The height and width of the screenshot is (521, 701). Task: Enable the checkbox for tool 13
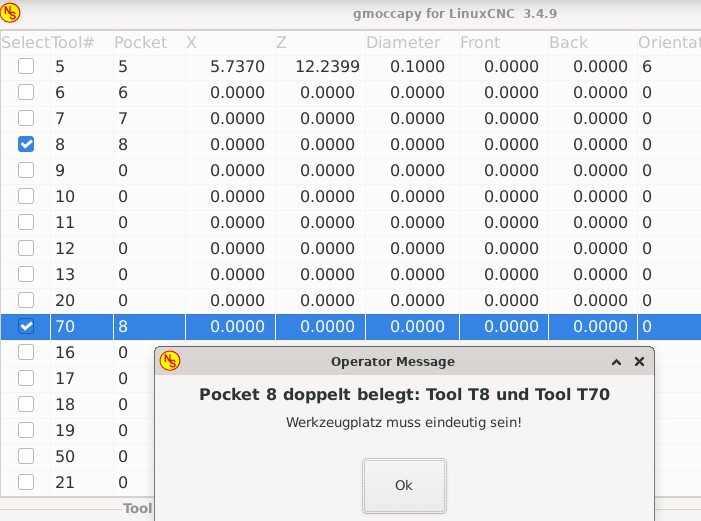26,274
